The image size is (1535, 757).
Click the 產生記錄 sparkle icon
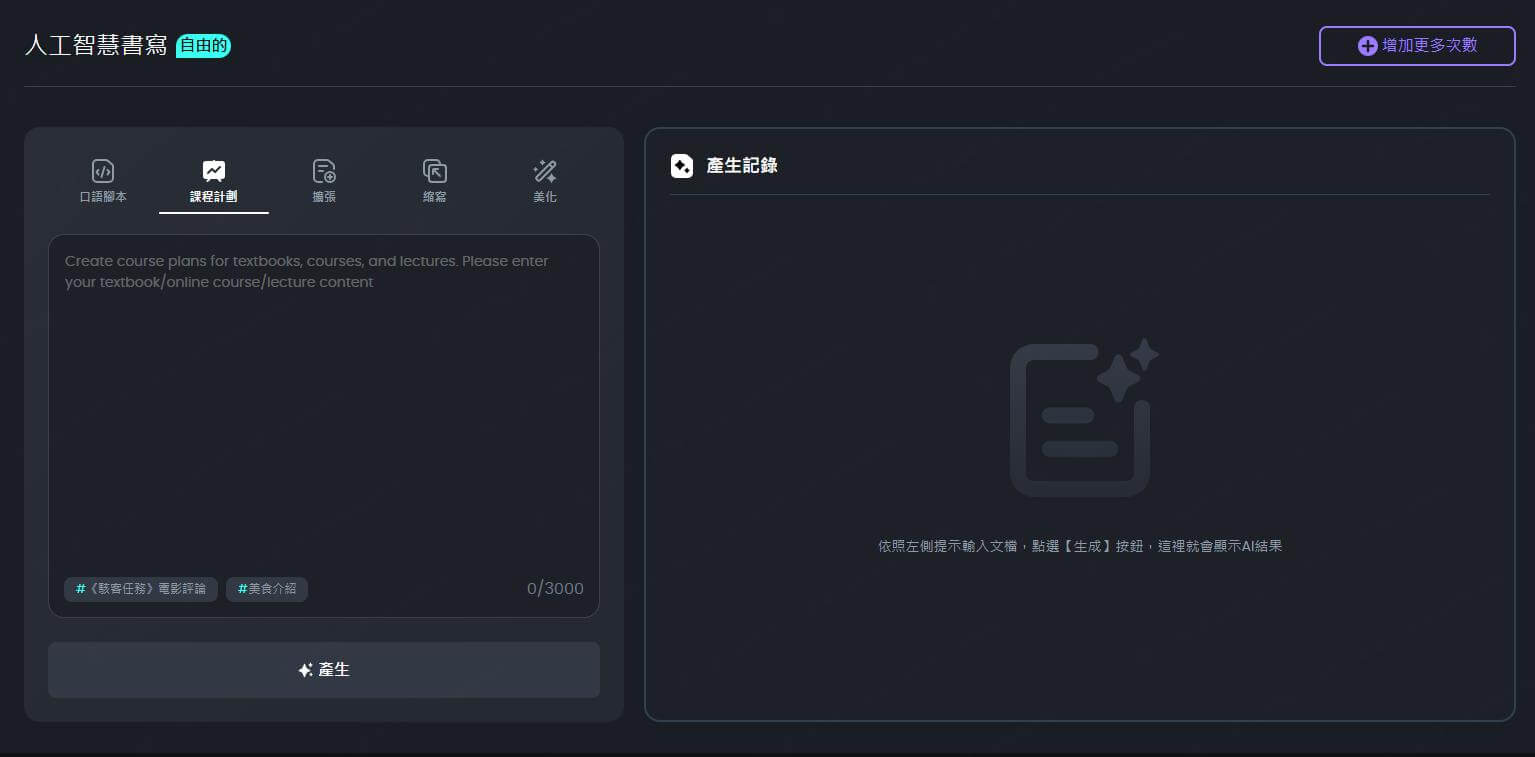[682, 166]
